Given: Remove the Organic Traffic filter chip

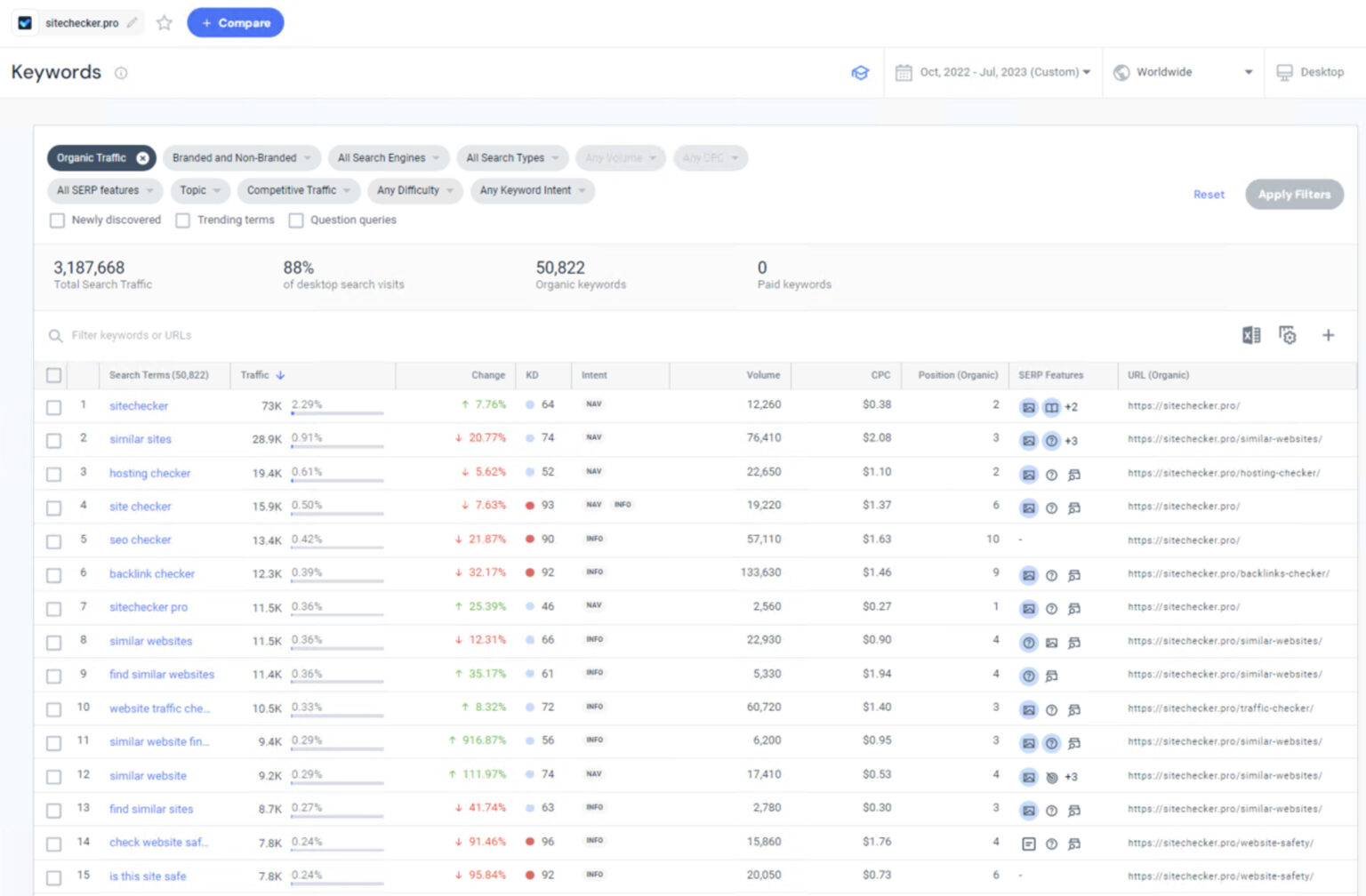Looking at the screenshot, I should click(143, 157).
